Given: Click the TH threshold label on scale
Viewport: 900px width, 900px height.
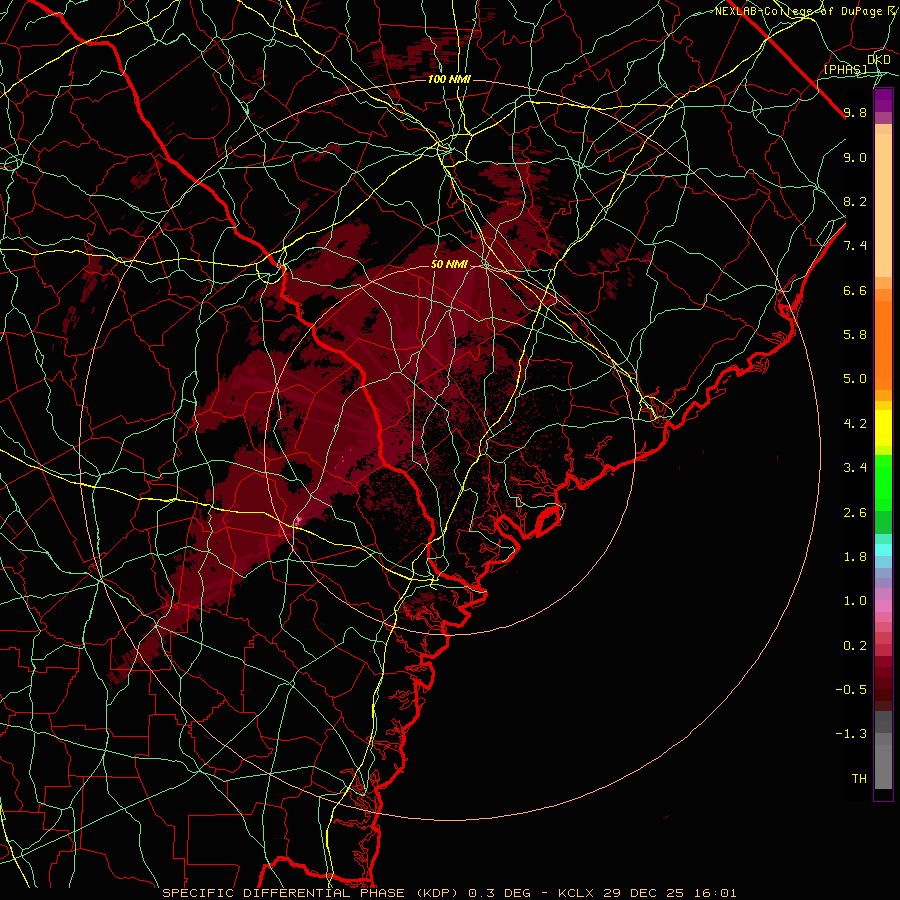Looking at the screenshot, I should point(859,778).
